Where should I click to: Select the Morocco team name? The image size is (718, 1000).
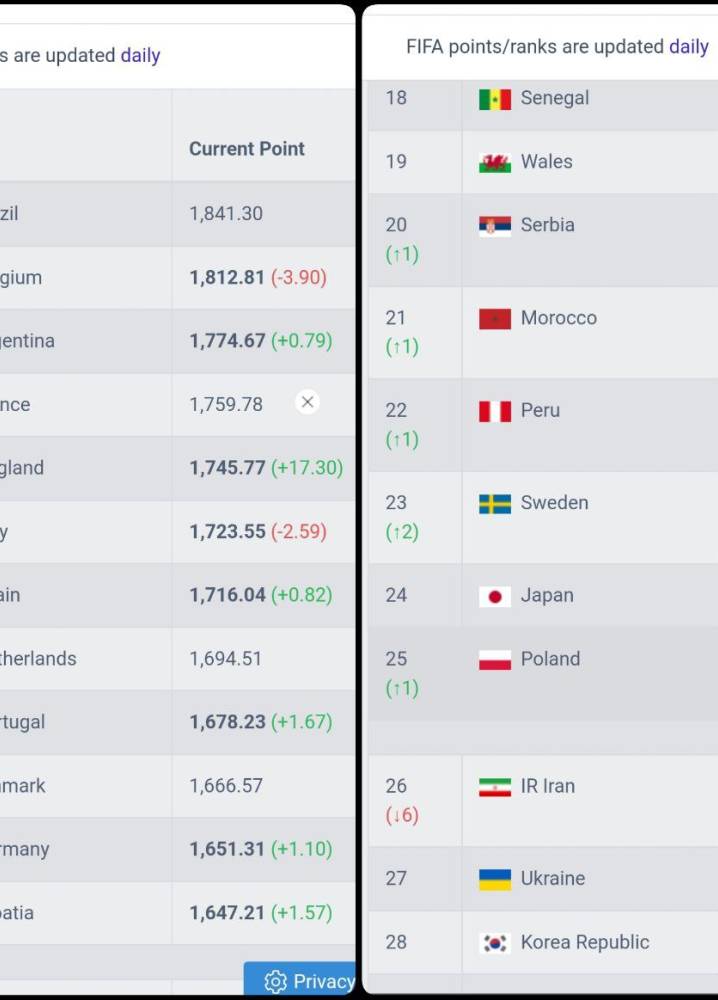click(x=559, y=318)
